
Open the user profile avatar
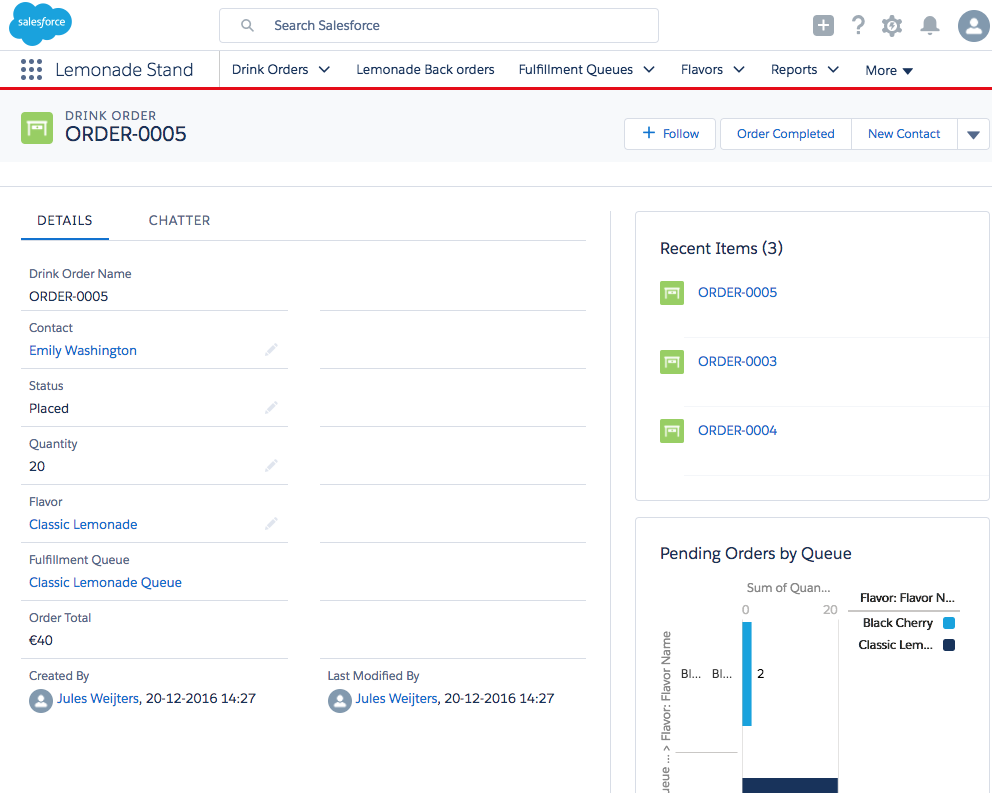point(973,26)
